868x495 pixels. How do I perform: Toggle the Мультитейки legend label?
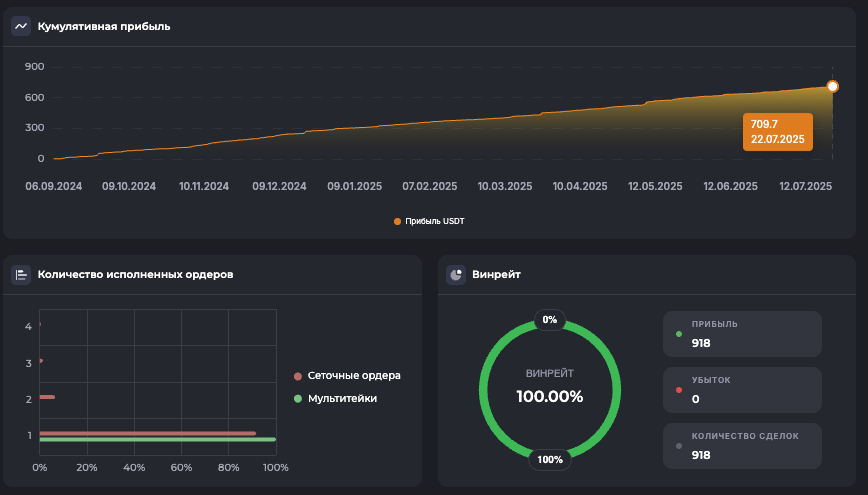[342, 398]
